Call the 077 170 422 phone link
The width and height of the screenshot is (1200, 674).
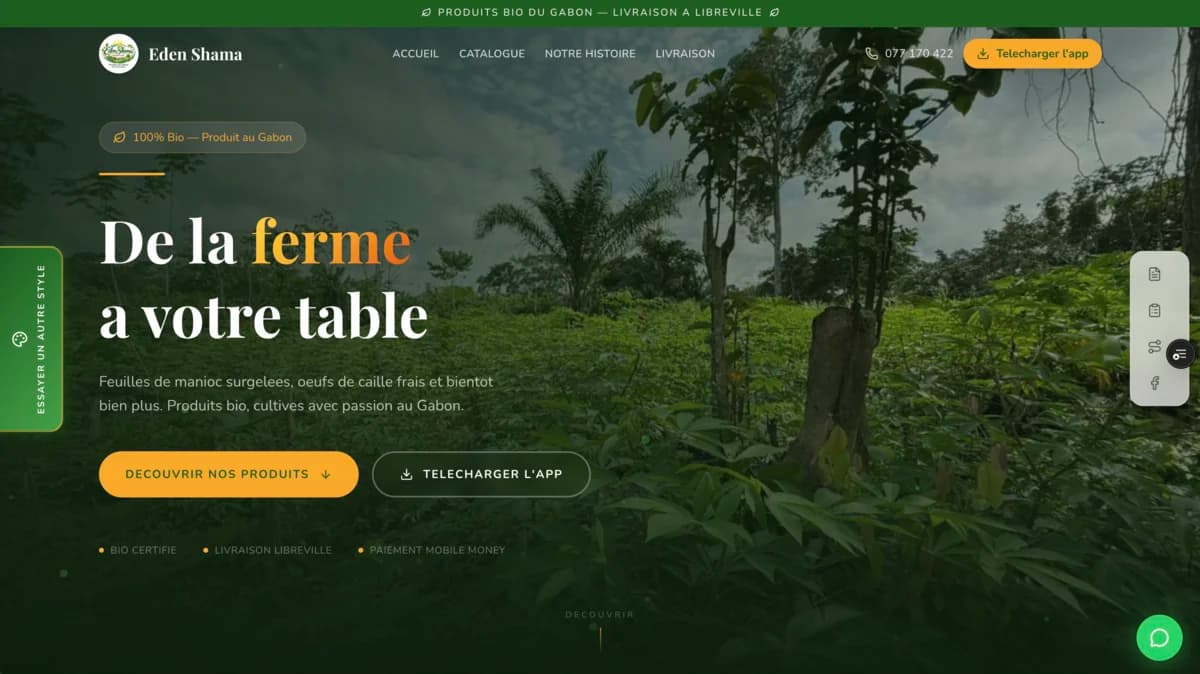[x=919, y=54]
